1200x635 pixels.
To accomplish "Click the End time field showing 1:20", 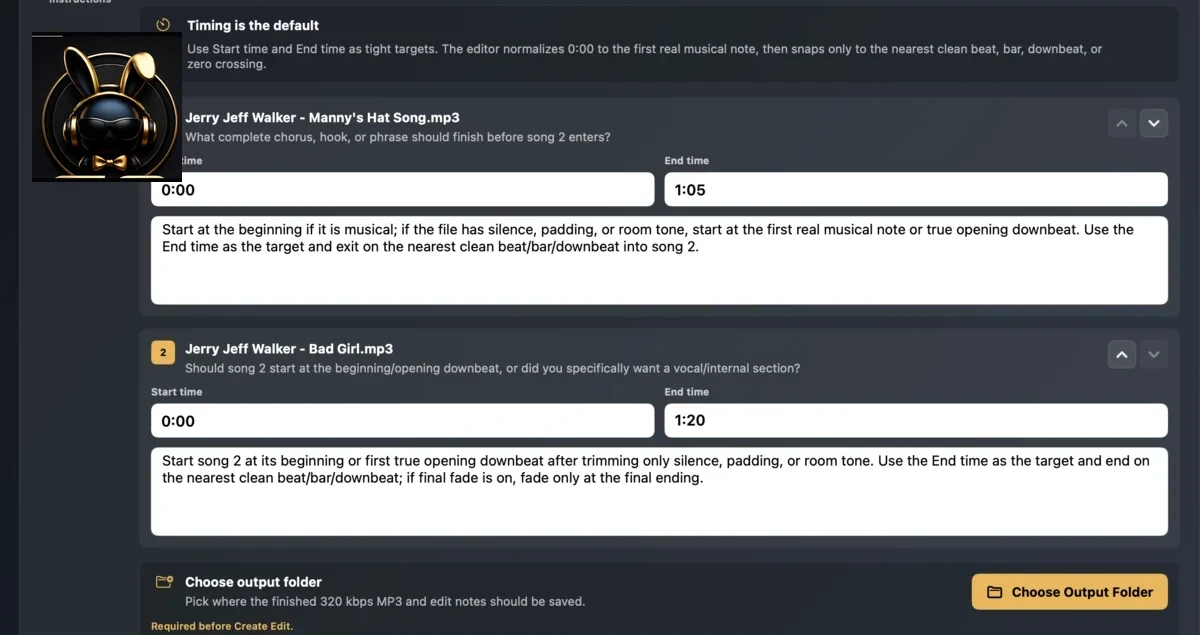I will pyautogui.click(x=916, y=421).
